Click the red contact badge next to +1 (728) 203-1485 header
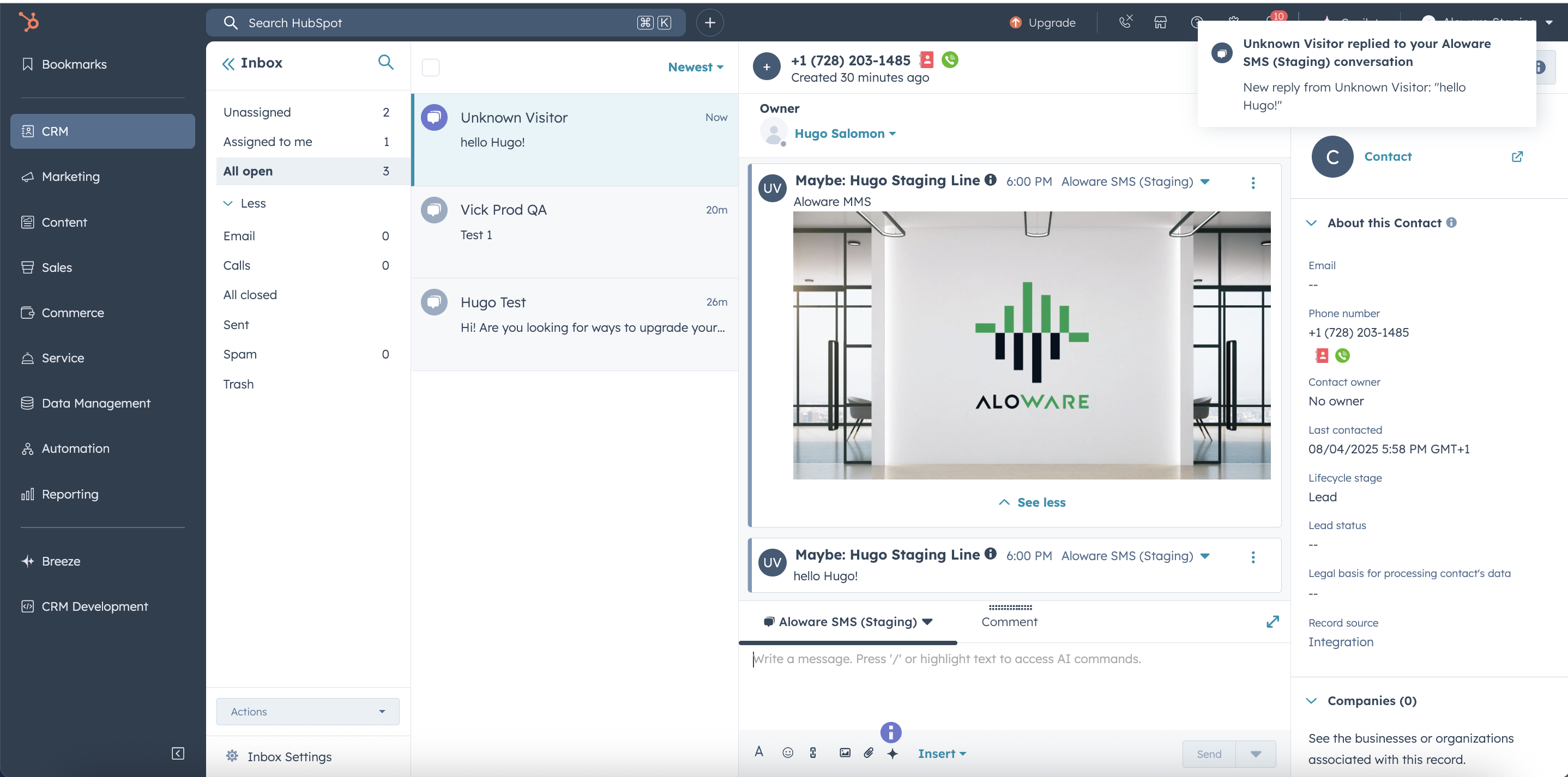This screenshot has width=1568, height=777. 926,59
